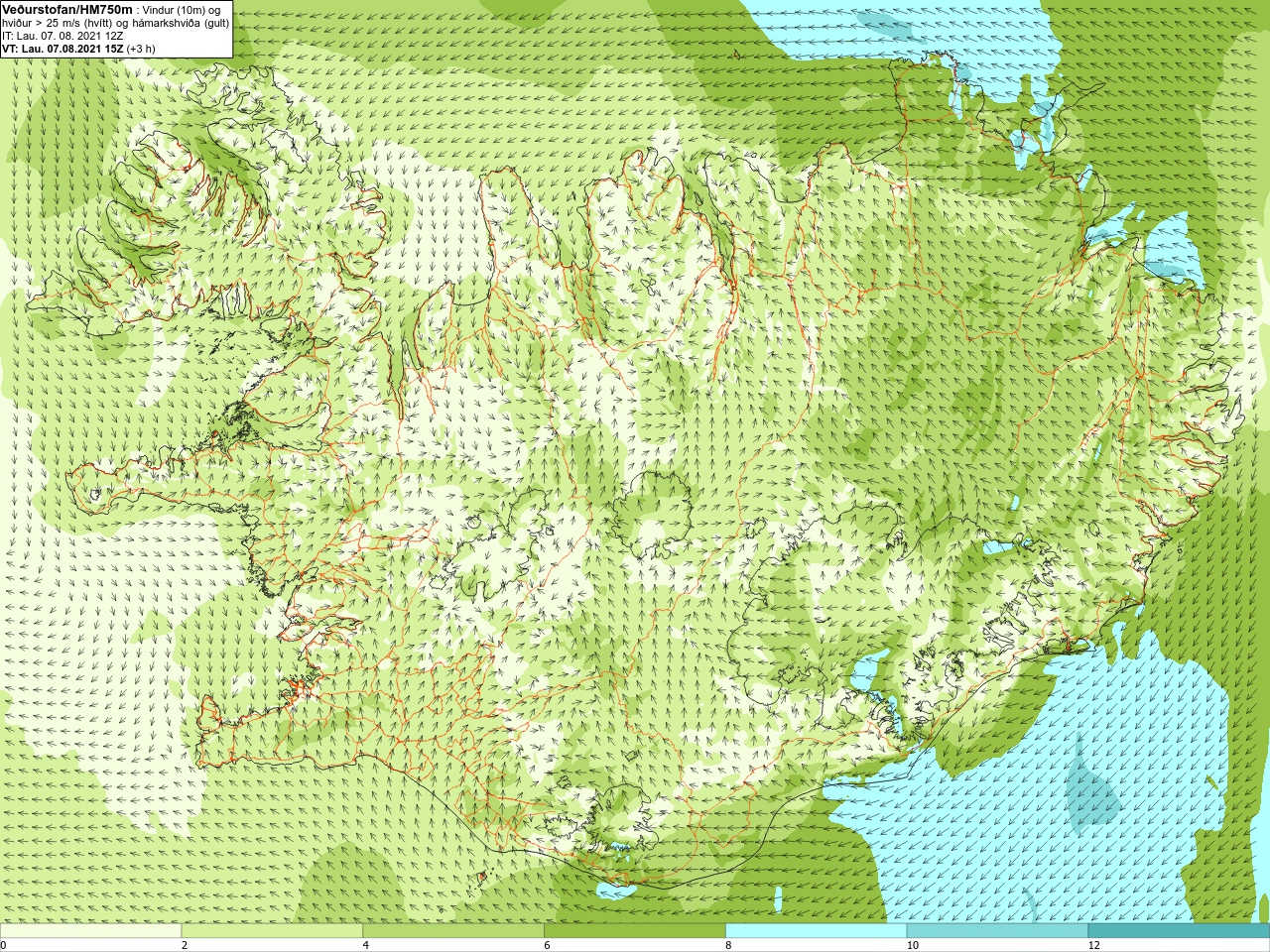Click the '6' label on the wind scale
Image resolution: width=1270 pixels, height=952 pixels.
(x=547, y=945)
